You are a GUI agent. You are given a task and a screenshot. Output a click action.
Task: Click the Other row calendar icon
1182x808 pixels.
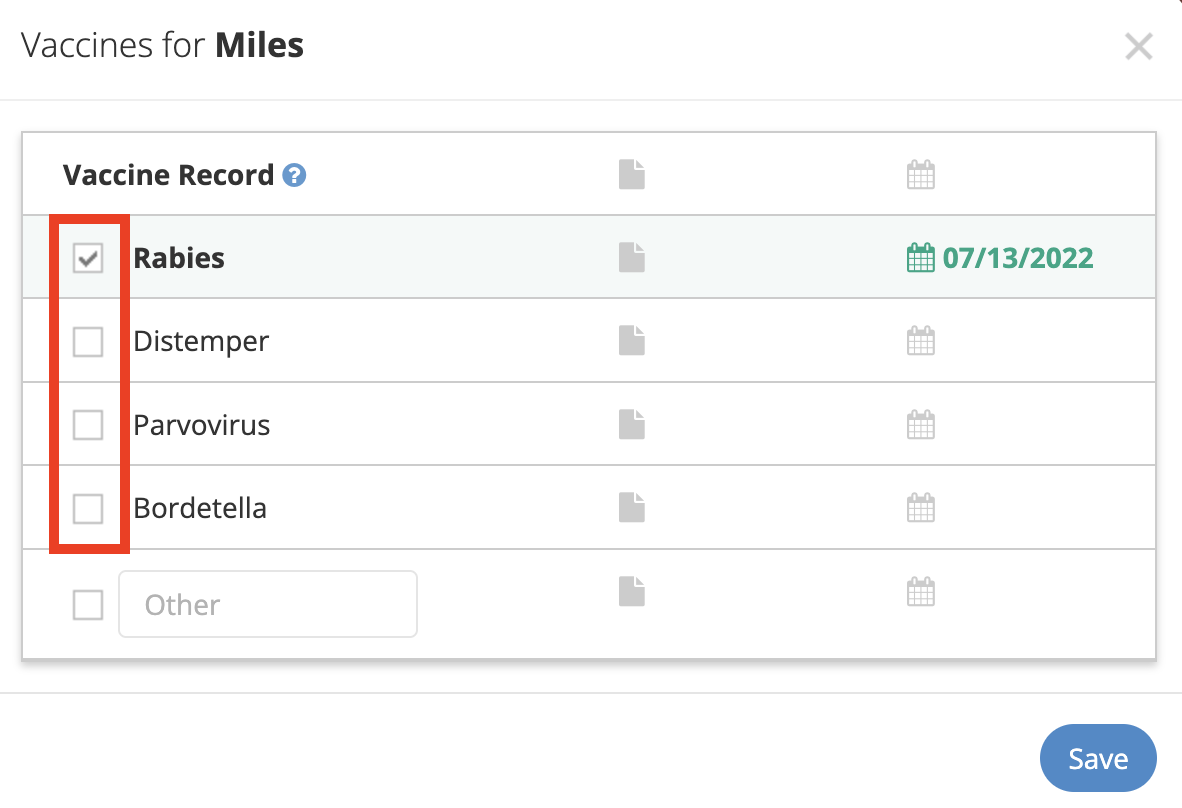point(920,592)
